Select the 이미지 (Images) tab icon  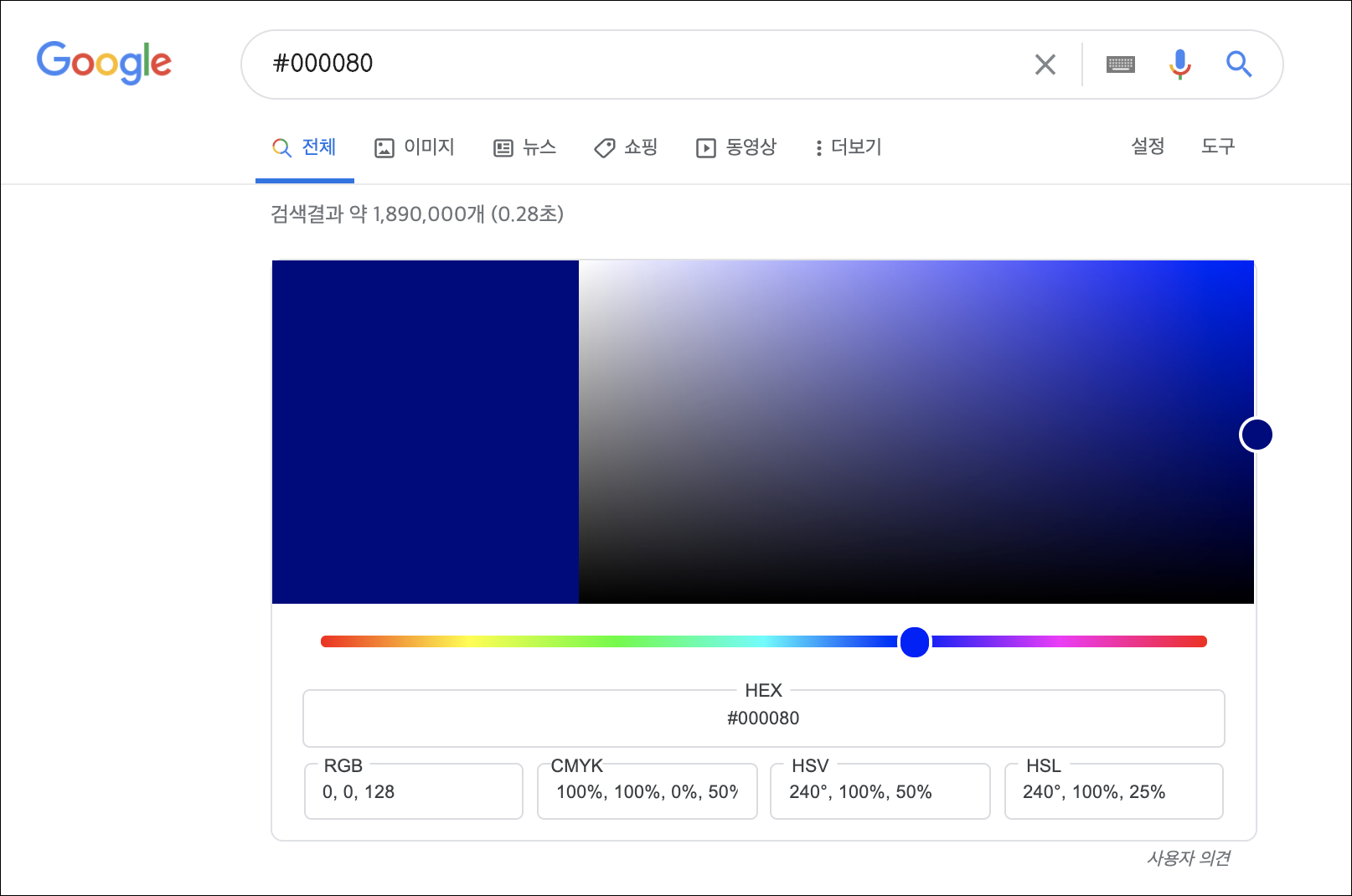click(384, 147)
